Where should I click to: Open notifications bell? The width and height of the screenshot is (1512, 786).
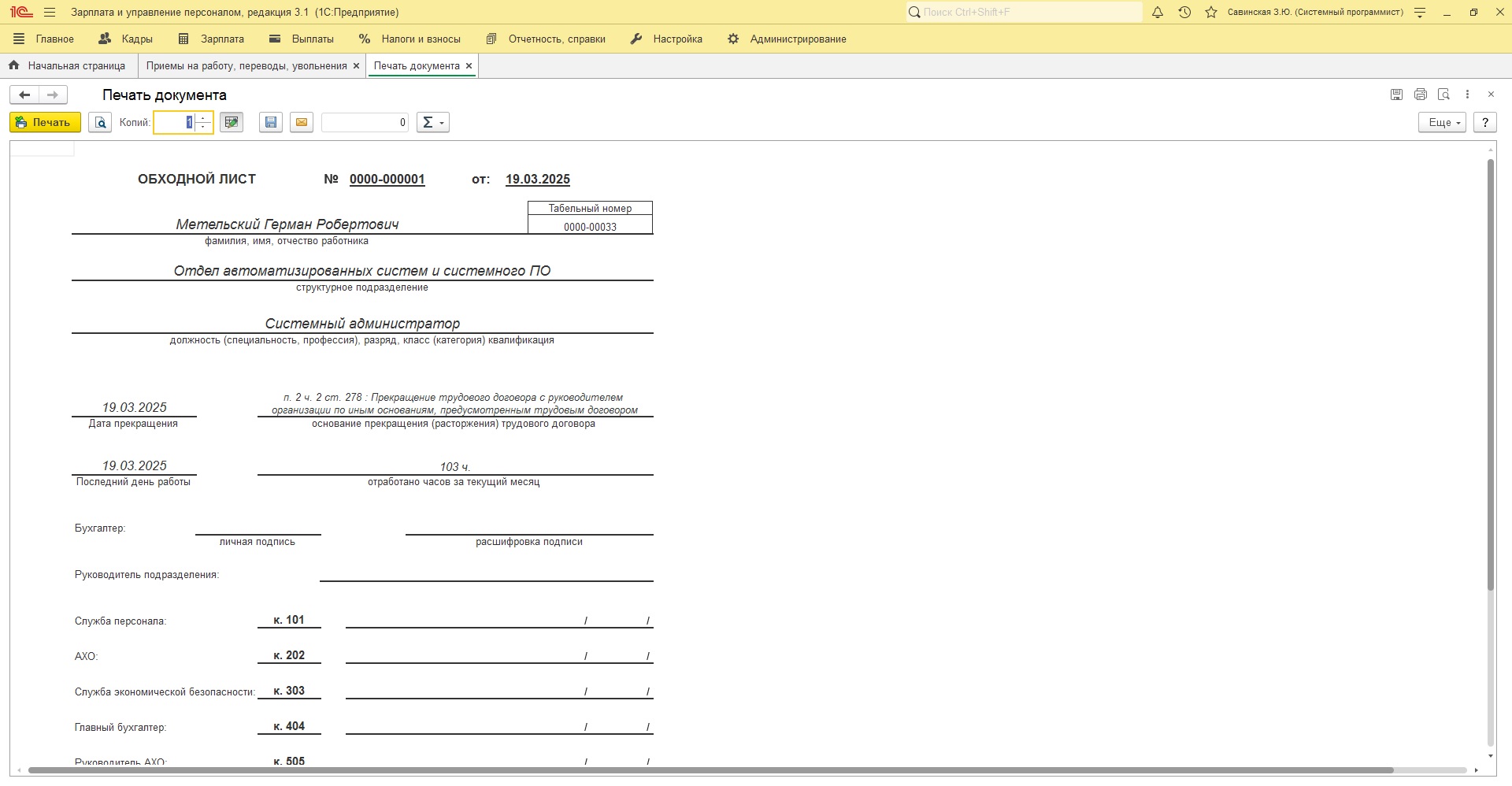coord(1158,13)
